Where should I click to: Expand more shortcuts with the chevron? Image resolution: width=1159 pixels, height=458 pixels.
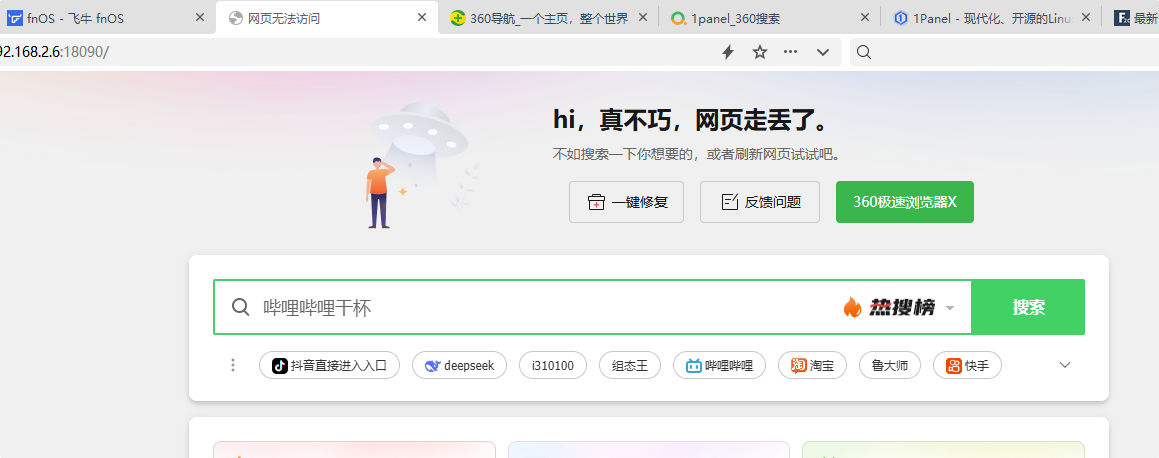coord(1065,365)
